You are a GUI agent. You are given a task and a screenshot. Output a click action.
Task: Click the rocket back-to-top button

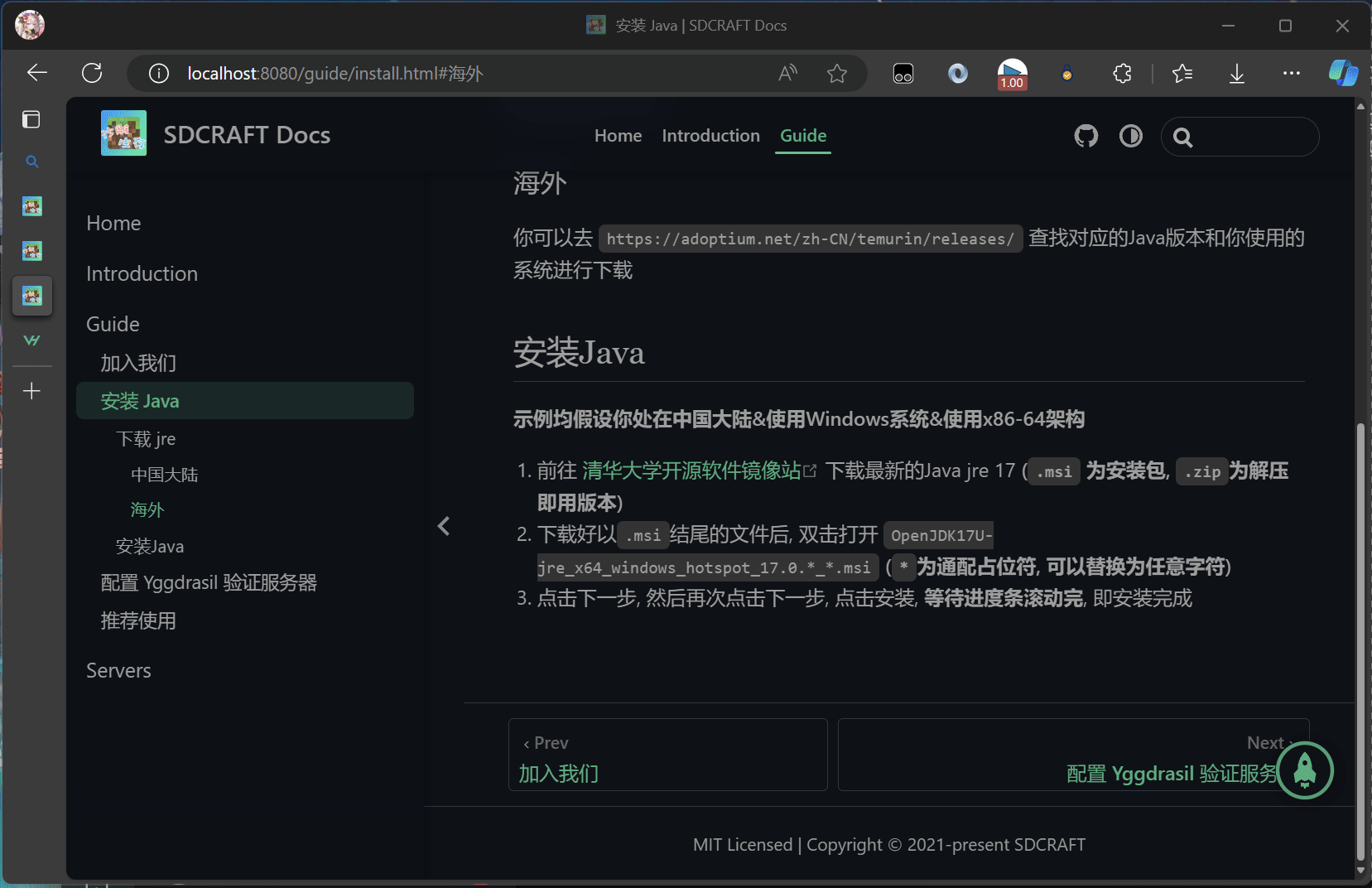tap(1304, 770)
